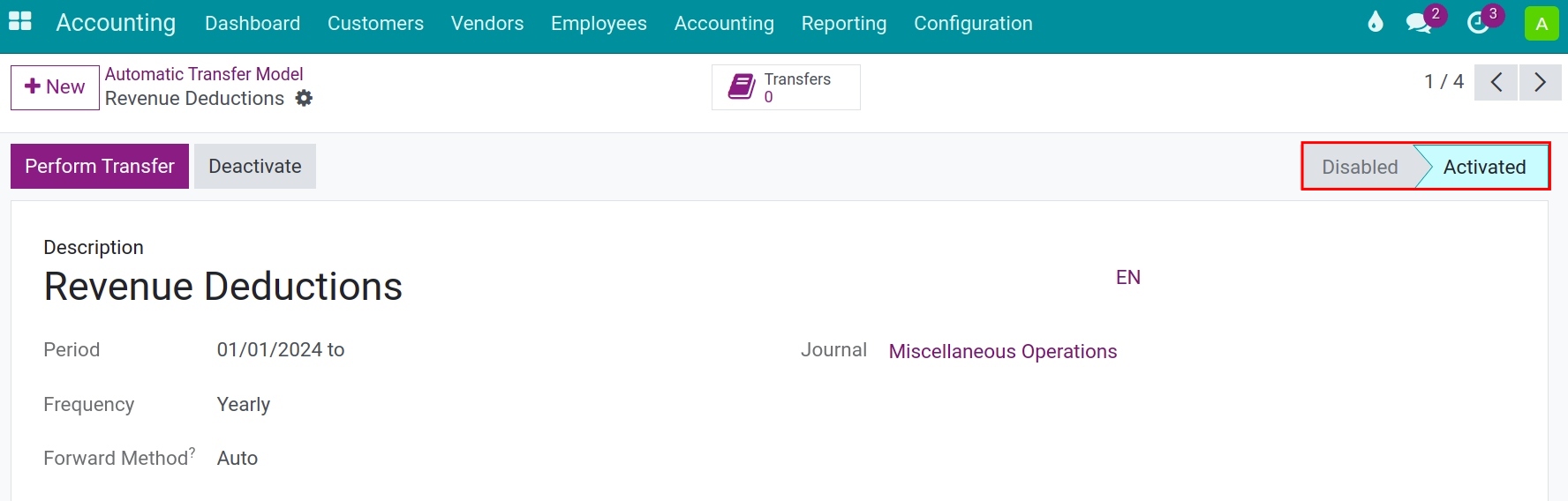Open the Accounting menu item

[x=724, y=24]
